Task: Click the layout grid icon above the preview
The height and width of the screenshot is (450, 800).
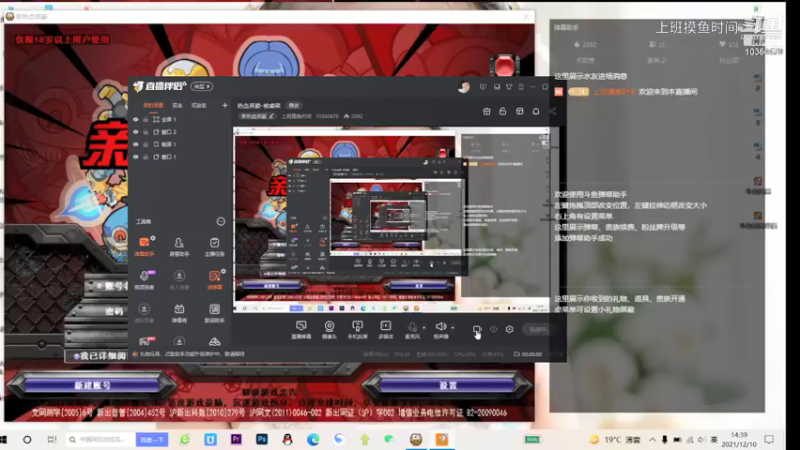Action: [x=519, y=111]
